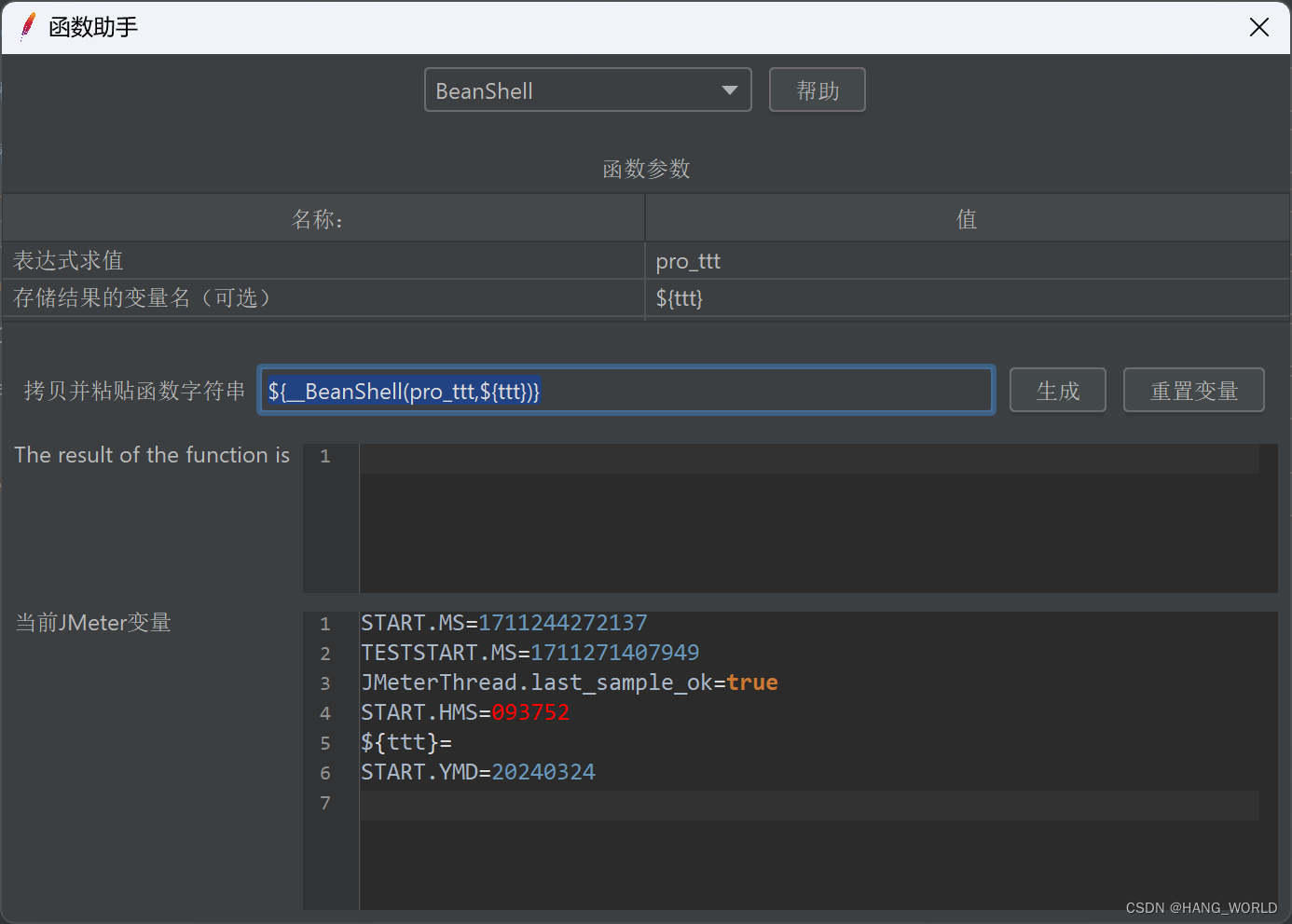1292x924 pixels.
Task: Close the 函数助手 dialog window
Action: point(1259,27)
